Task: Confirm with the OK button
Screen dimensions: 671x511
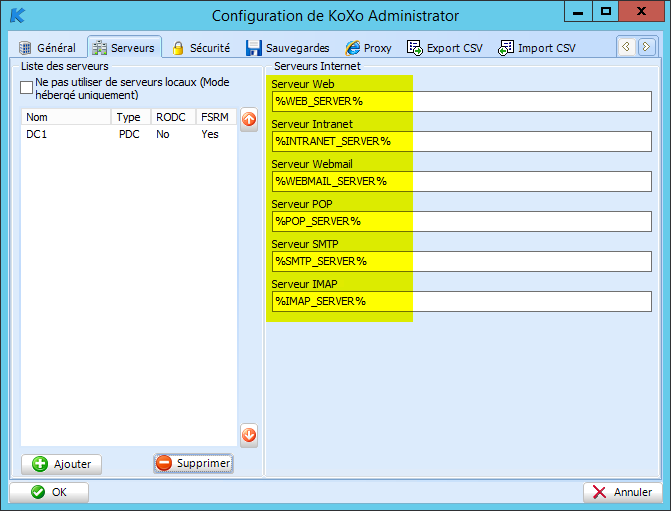Action: (x=49, y=492)
